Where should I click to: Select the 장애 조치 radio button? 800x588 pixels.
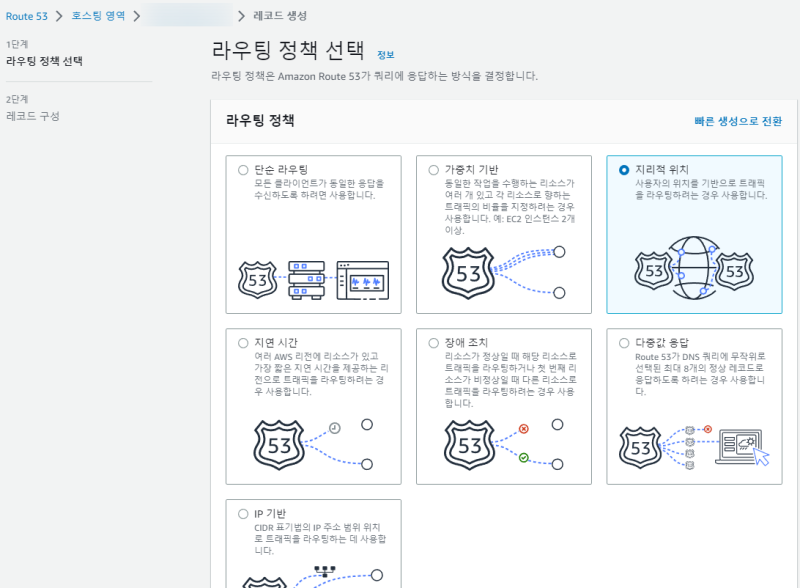click(x=434, y=343)
